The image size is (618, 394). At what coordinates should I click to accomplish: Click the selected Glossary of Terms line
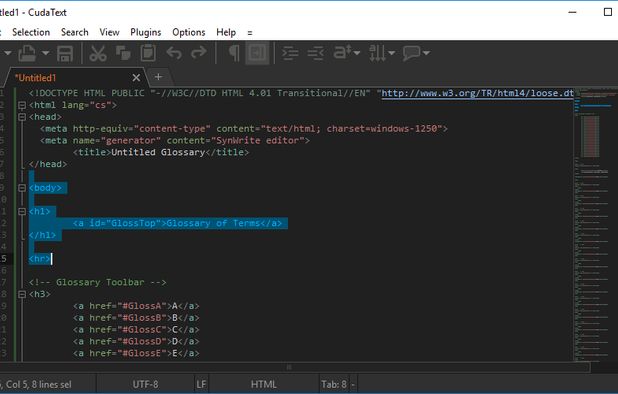(x=177, y=223)
